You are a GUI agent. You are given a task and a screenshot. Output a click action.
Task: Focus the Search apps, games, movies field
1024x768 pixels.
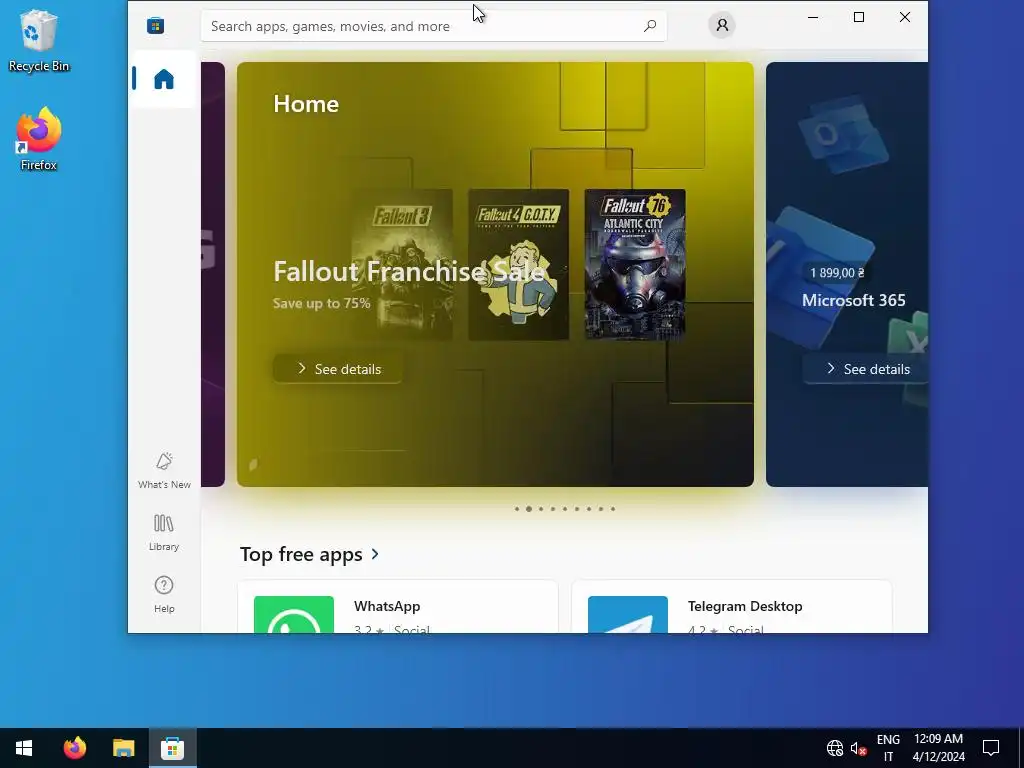(434, 26)
